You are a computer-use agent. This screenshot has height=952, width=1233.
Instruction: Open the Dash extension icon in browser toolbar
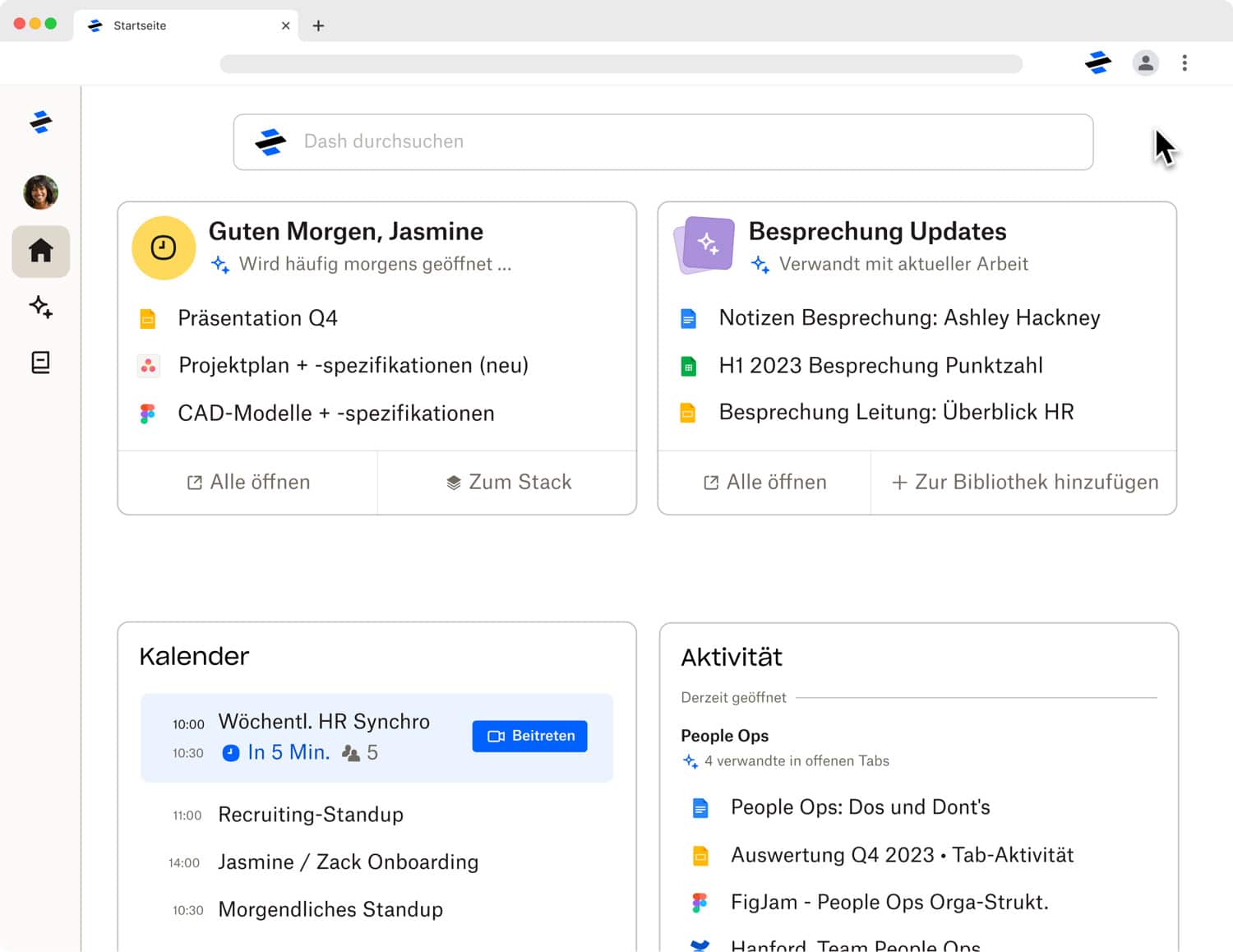tap(1097, 62)
